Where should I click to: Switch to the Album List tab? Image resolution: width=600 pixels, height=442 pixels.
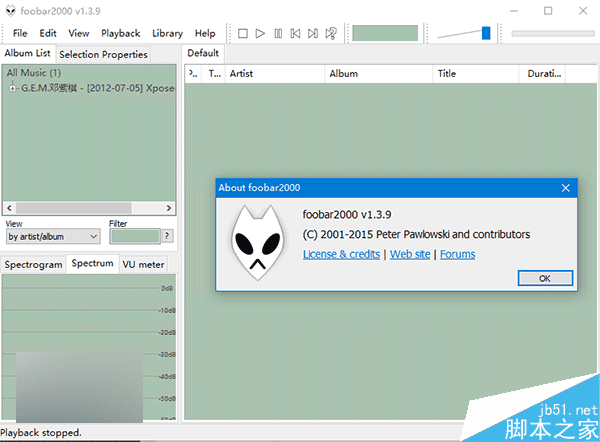tap(28, 53)
